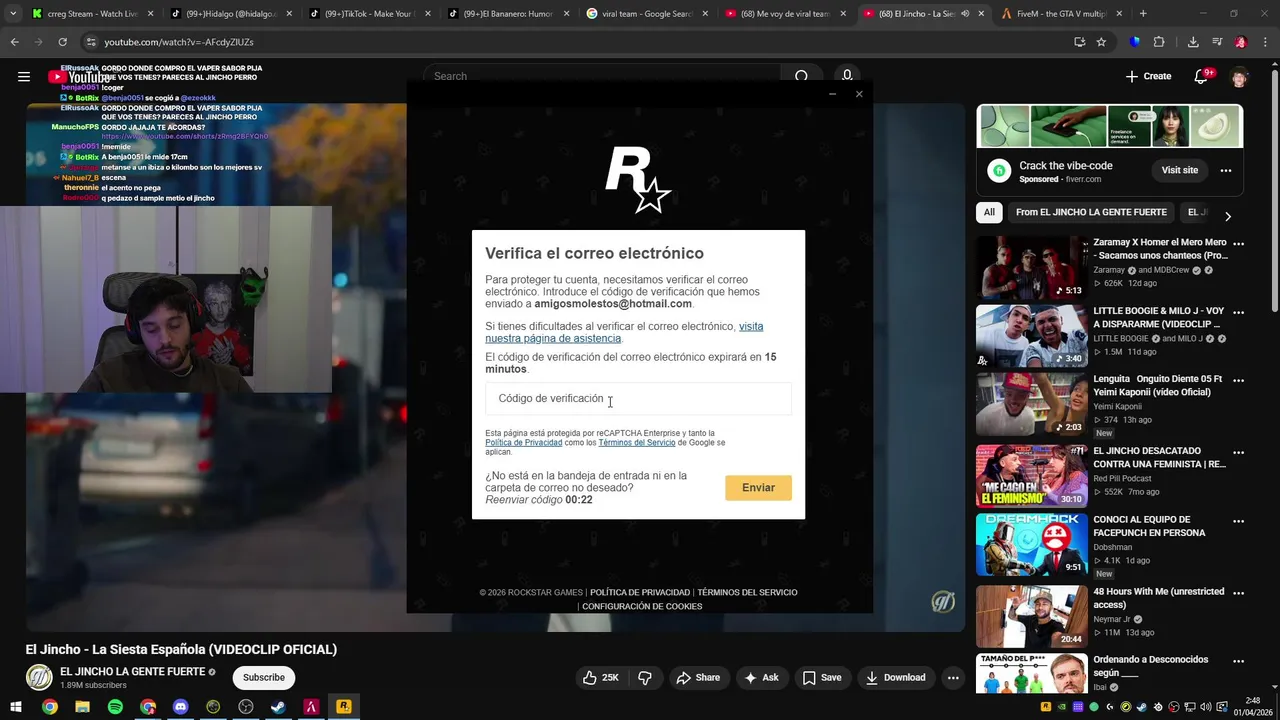Open options for 48 Hours With Me video
The width and height of the screenshot is (1280, 720).
(1238, 592)
